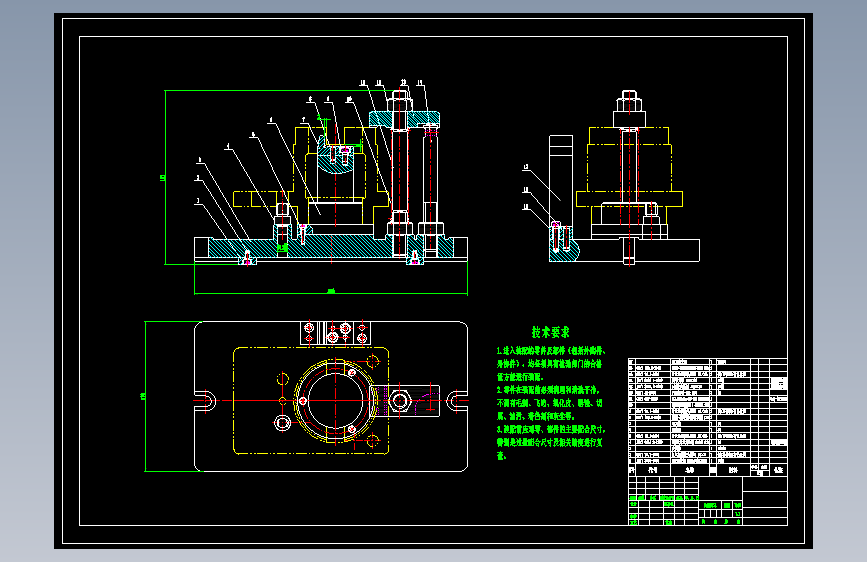Select the large central circle in plan view

pos(335,400)
